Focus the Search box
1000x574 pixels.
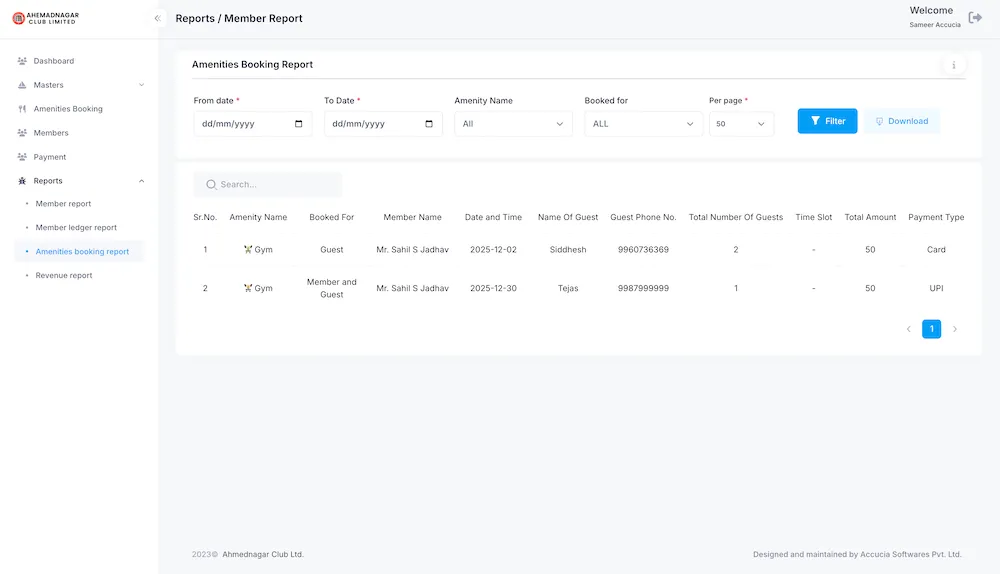pyautogui.click(x=268, y=184)
